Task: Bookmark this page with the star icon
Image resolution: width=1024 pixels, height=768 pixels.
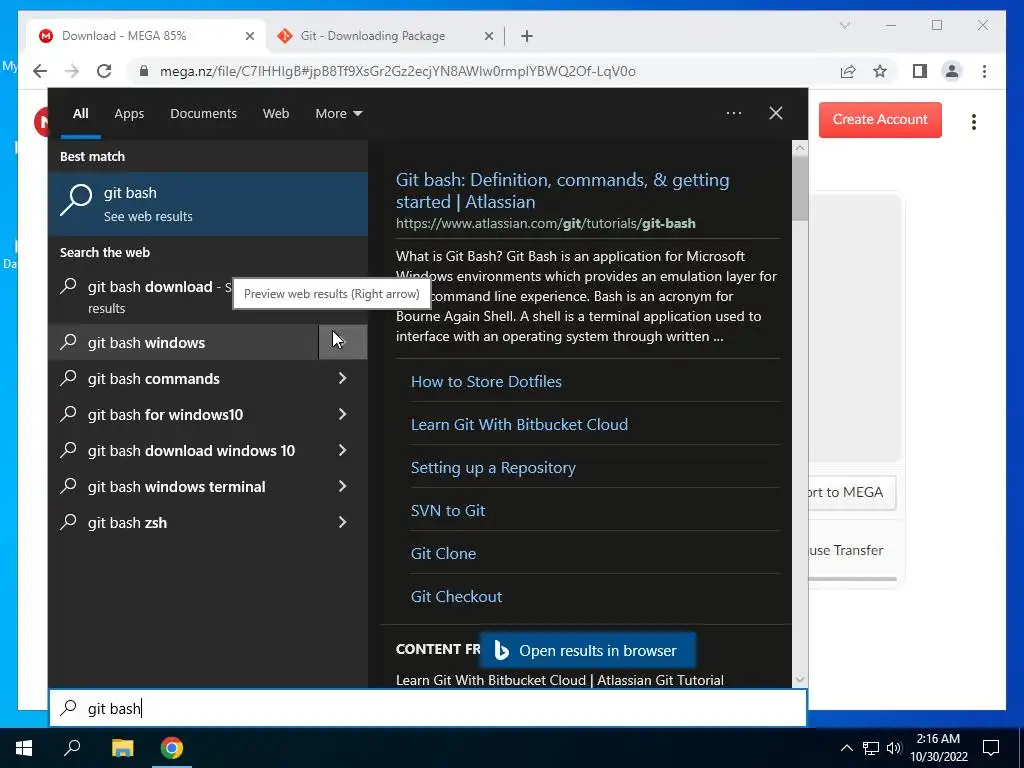Action: pos(880,71)
